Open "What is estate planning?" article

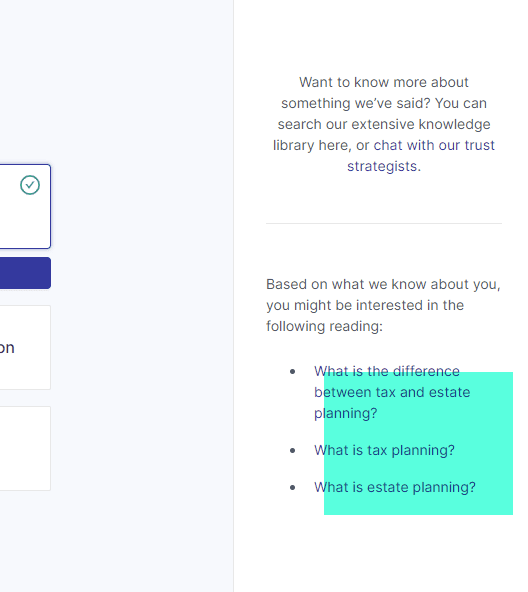(x=395, y=487)
